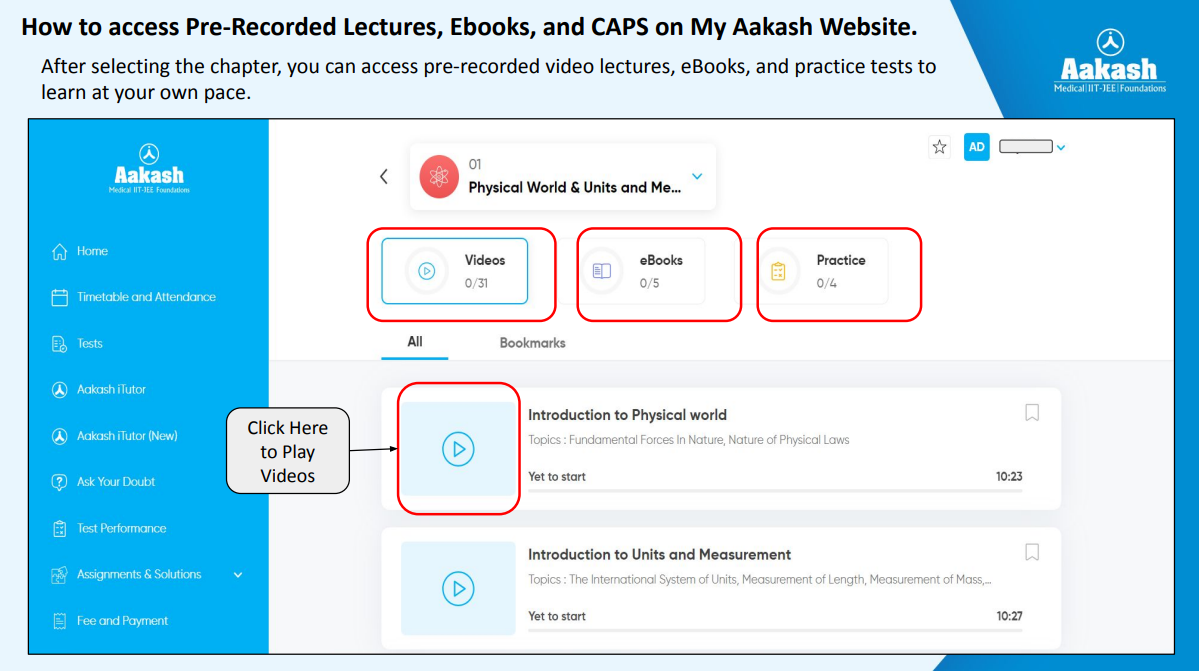The image size is (1199, 671).
Task: Open the Tests sidebar item
Action: coord(76,344)
